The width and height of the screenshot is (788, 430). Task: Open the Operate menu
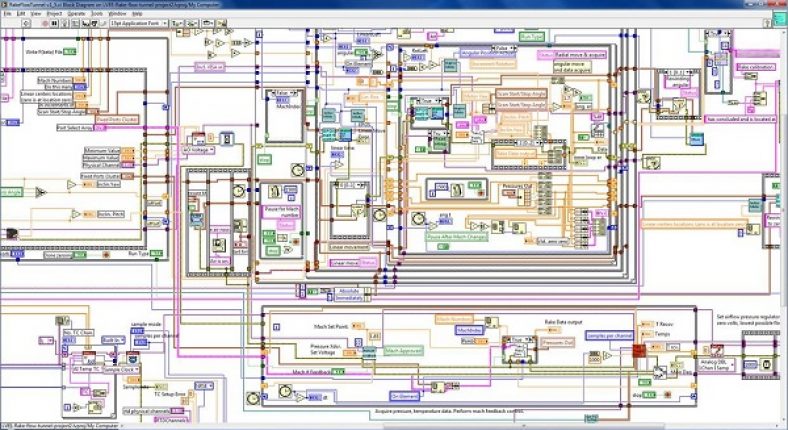tap(76, 14)
